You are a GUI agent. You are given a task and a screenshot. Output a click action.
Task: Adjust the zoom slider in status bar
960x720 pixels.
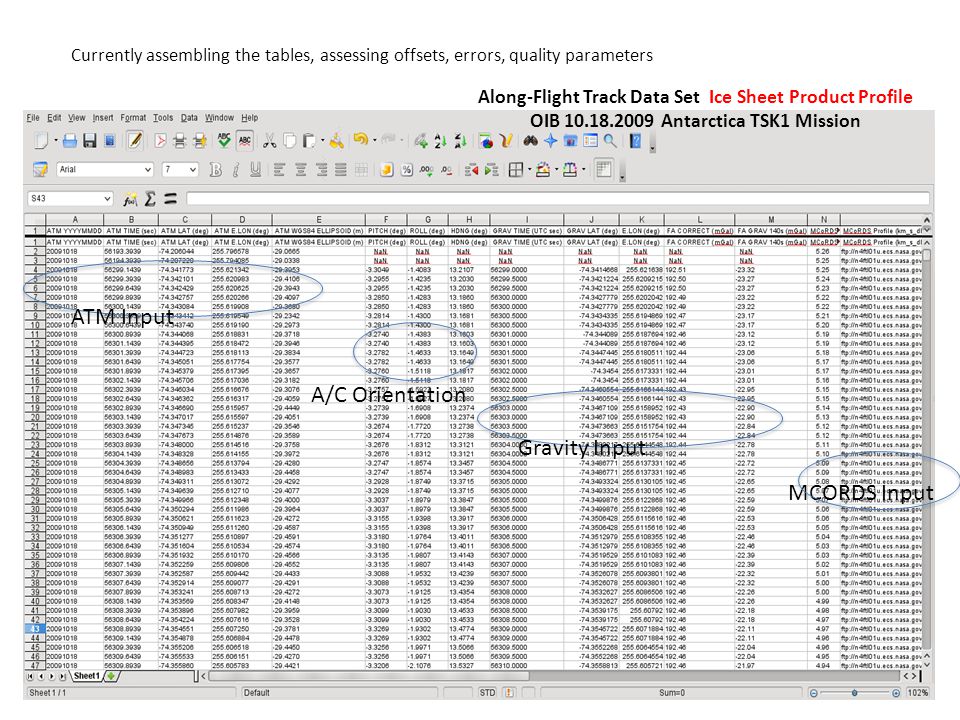pyautogui.click(x=855, y=692)
